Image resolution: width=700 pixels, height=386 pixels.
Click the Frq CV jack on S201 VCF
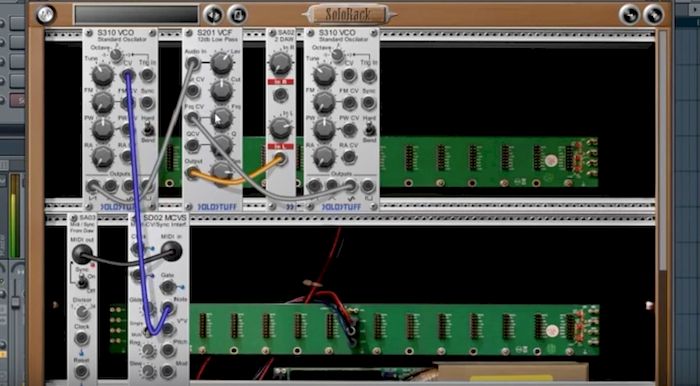pos(192,118)
